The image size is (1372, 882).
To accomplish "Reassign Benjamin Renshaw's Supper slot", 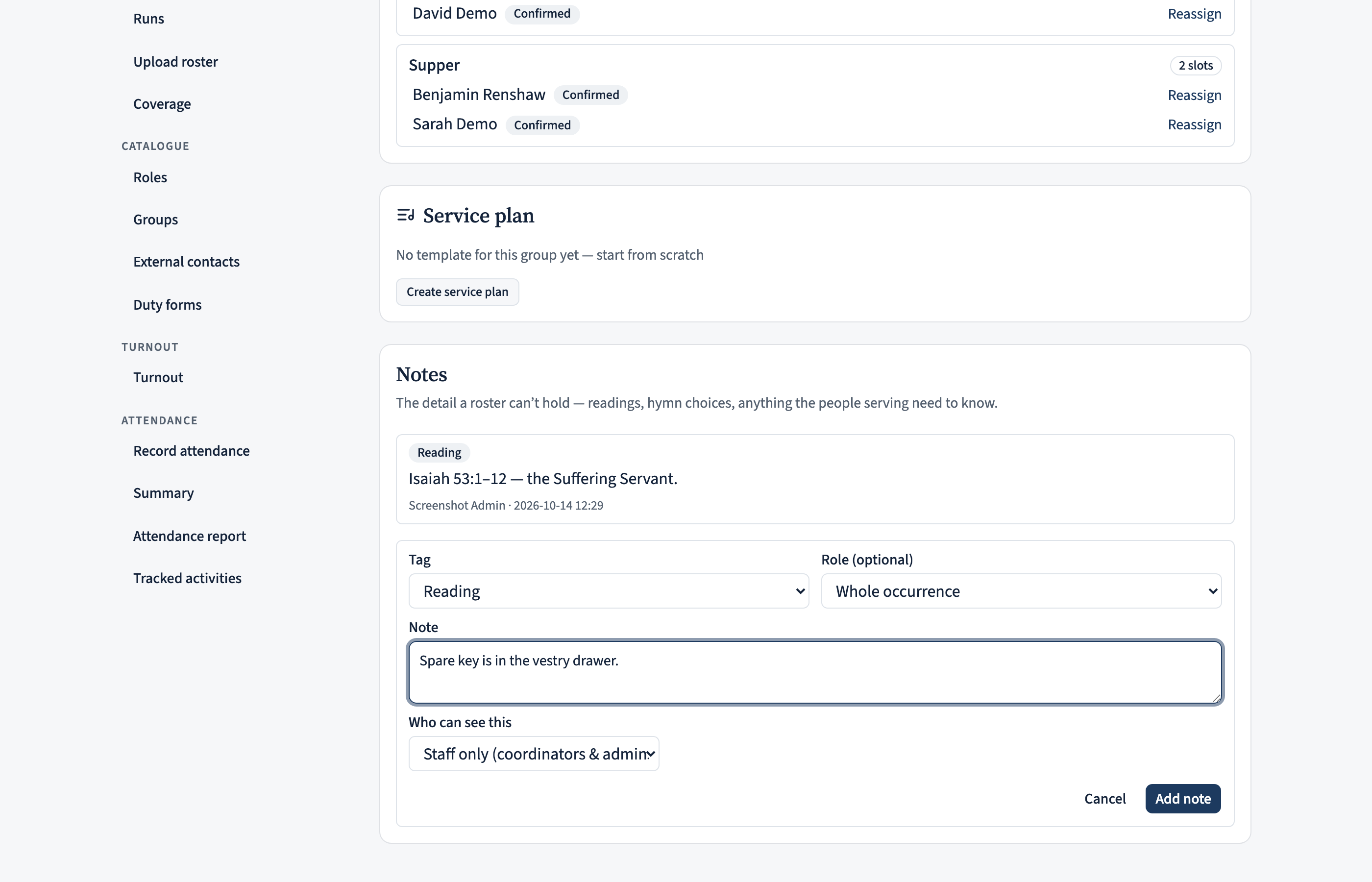I will point(1195,95).
